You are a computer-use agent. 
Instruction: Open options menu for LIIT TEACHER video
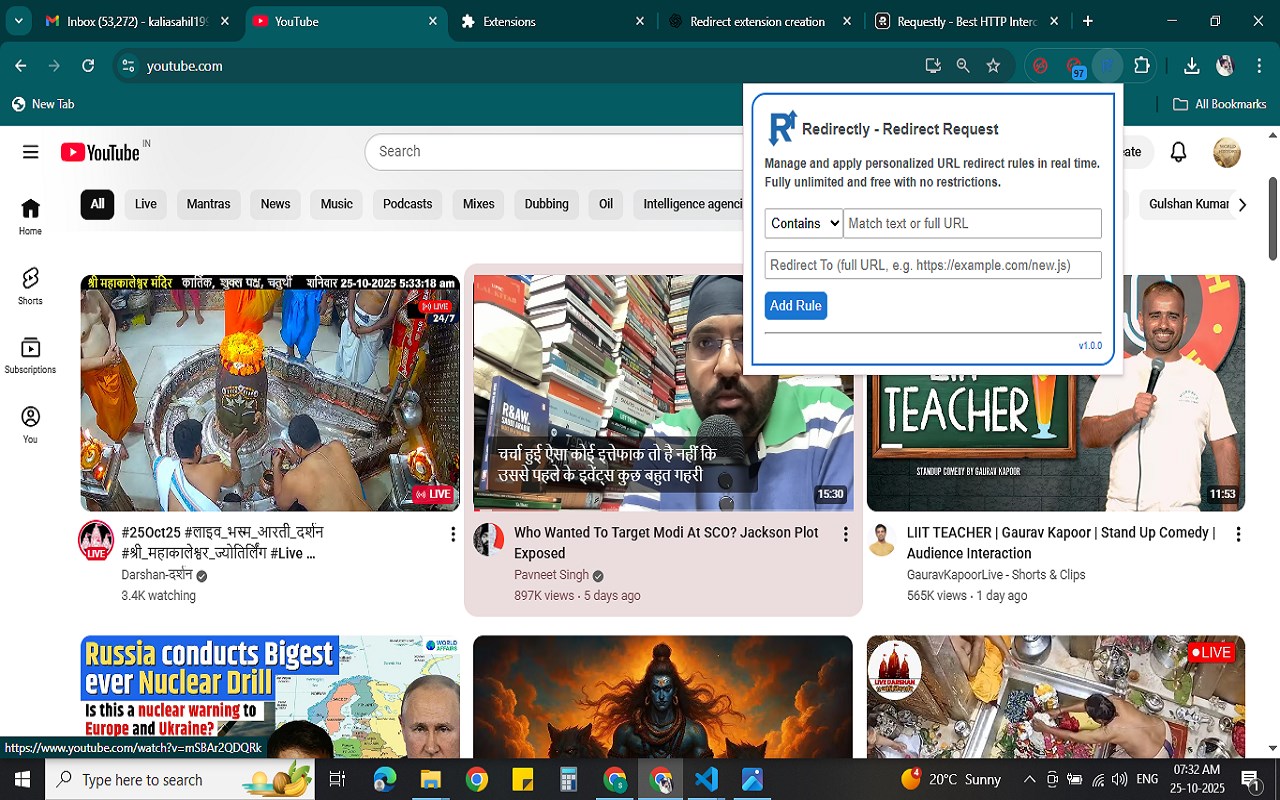coord(1238,535)
